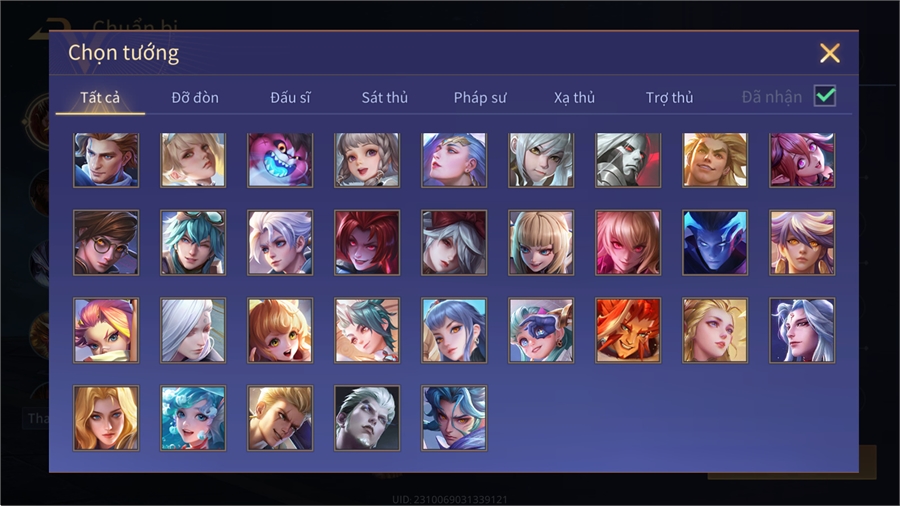Close the Chọn tướng dialog
Viewport: 900px width, 506px height.
click(829, 53)
